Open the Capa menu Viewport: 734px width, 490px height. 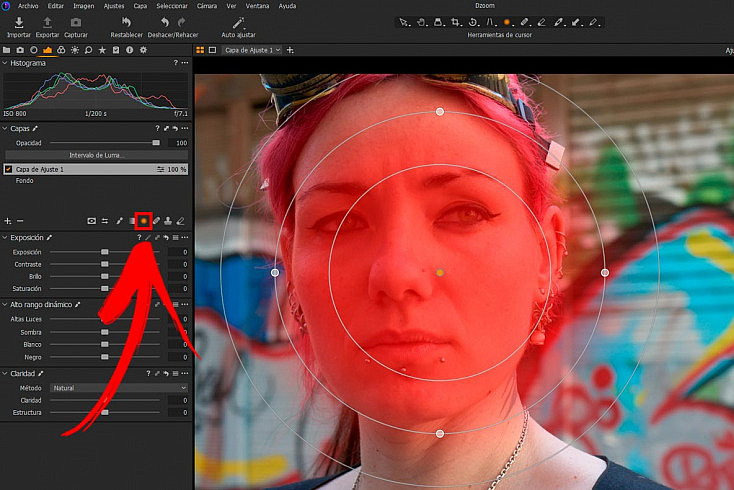click(x=140, y=6)
